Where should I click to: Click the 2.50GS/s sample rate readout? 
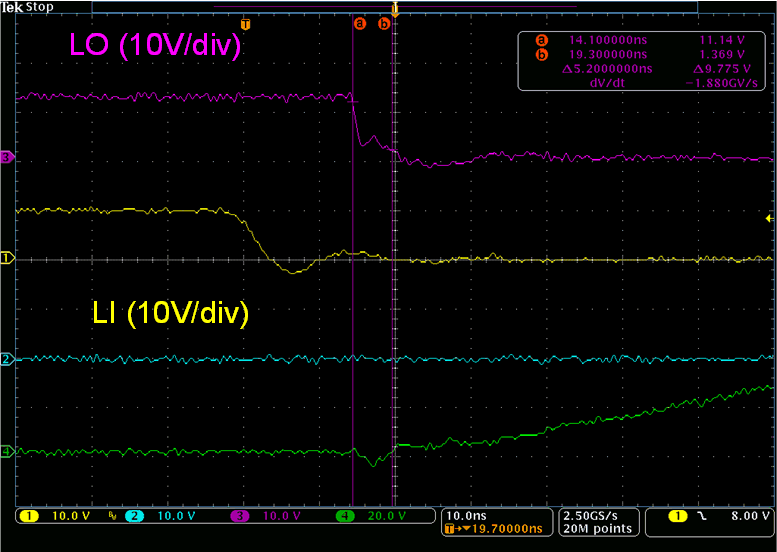click(597, 514)
